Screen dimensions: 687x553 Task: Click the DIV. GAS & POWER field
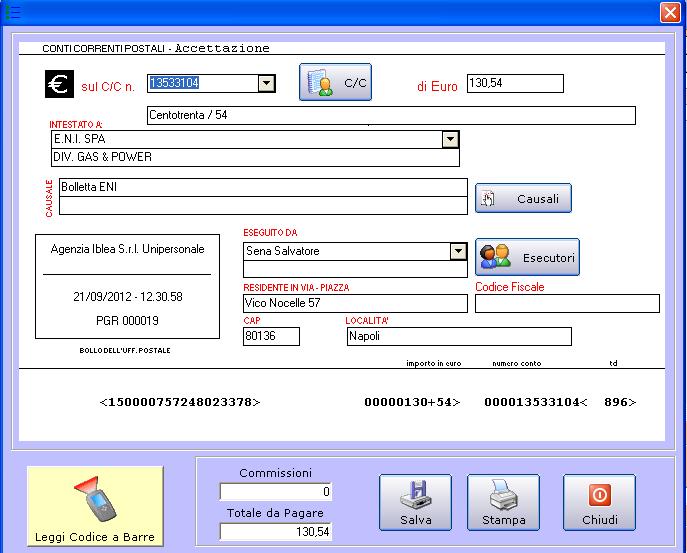point(255,157)
